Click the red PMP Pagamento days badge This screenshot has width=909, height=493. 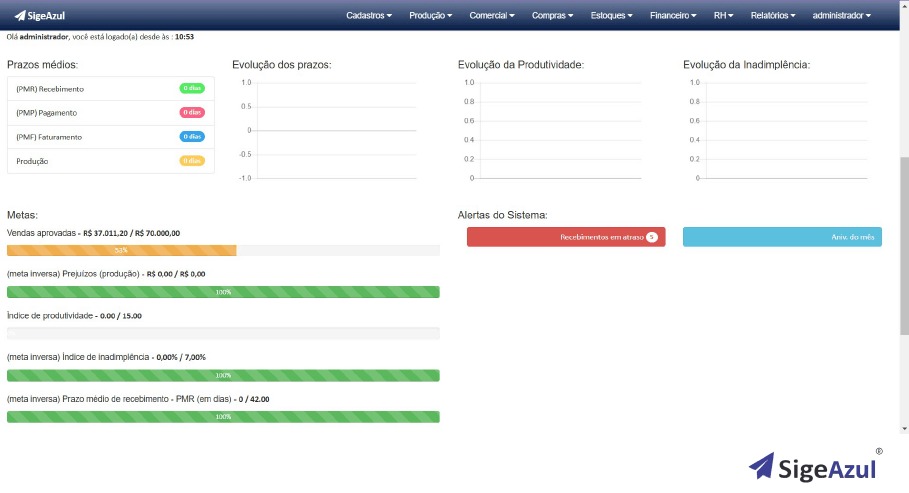[x=192, y=112]
